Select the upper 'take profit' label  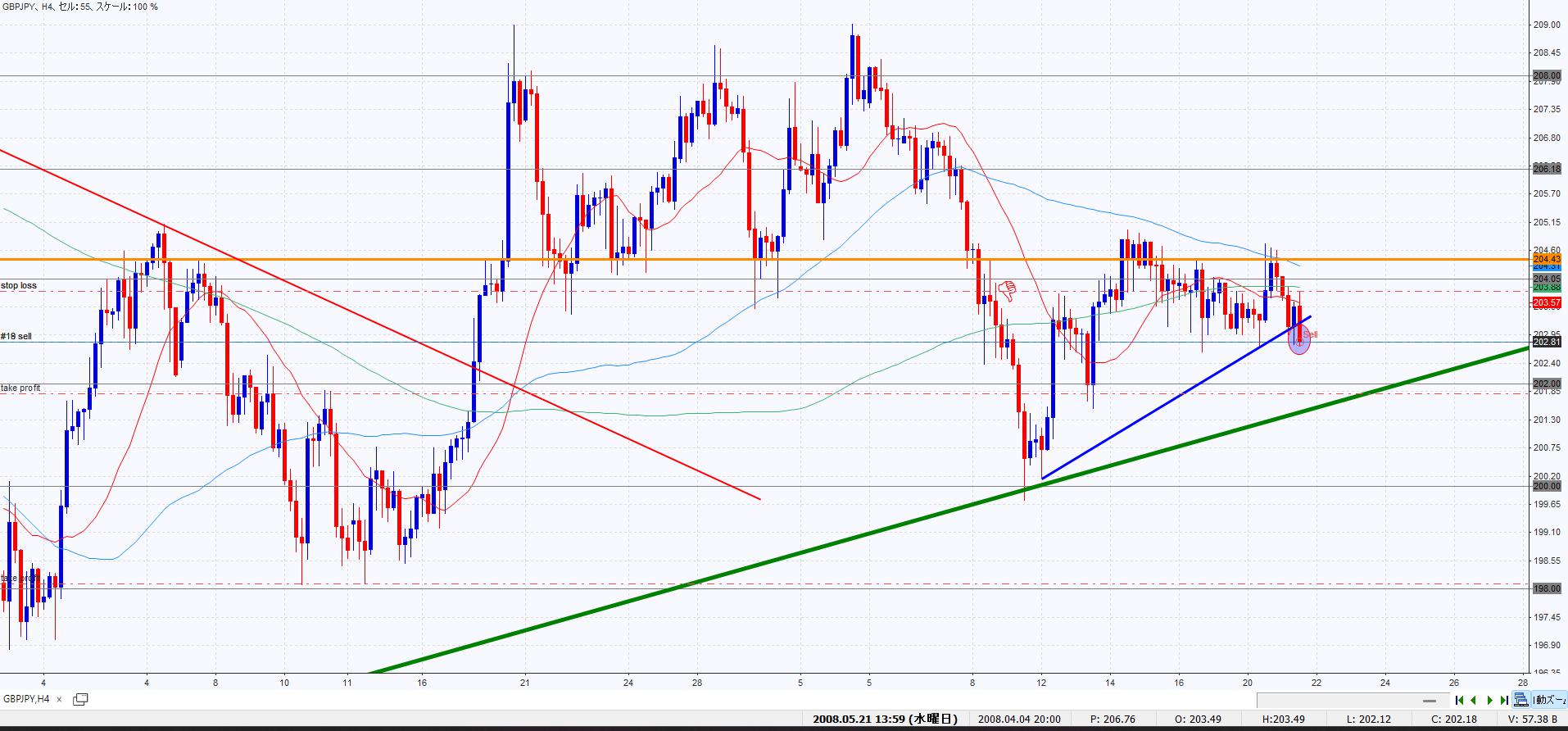click(20, 388)
